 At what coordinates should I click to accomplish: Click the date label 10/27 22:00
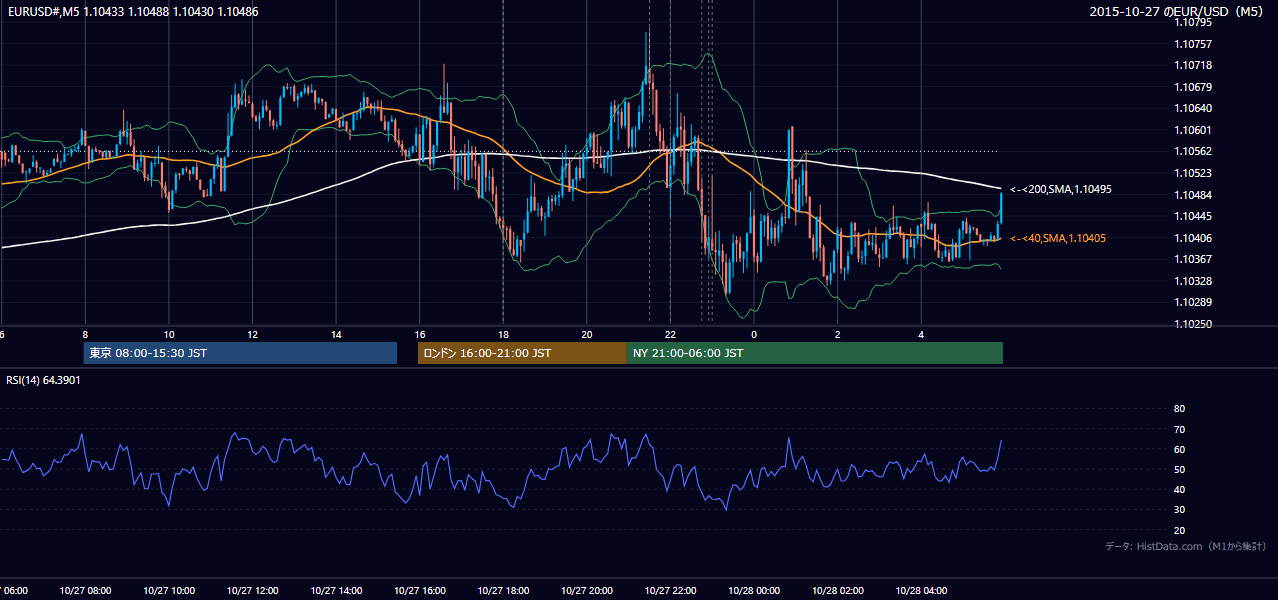tap(670, 591)
